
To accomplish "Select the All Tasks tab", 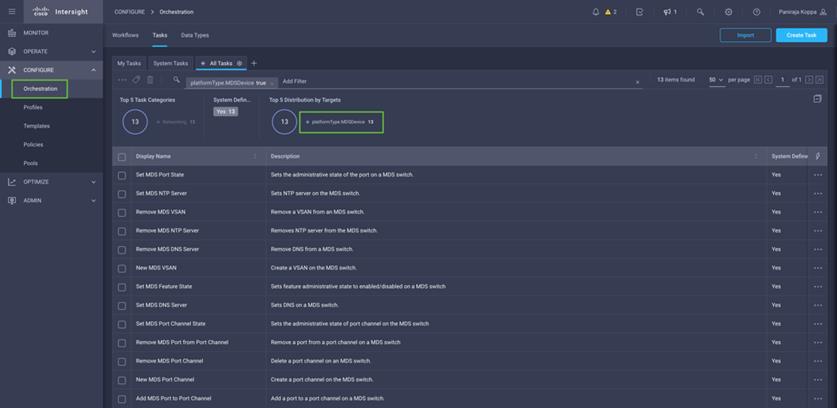I will click(220, 63).
